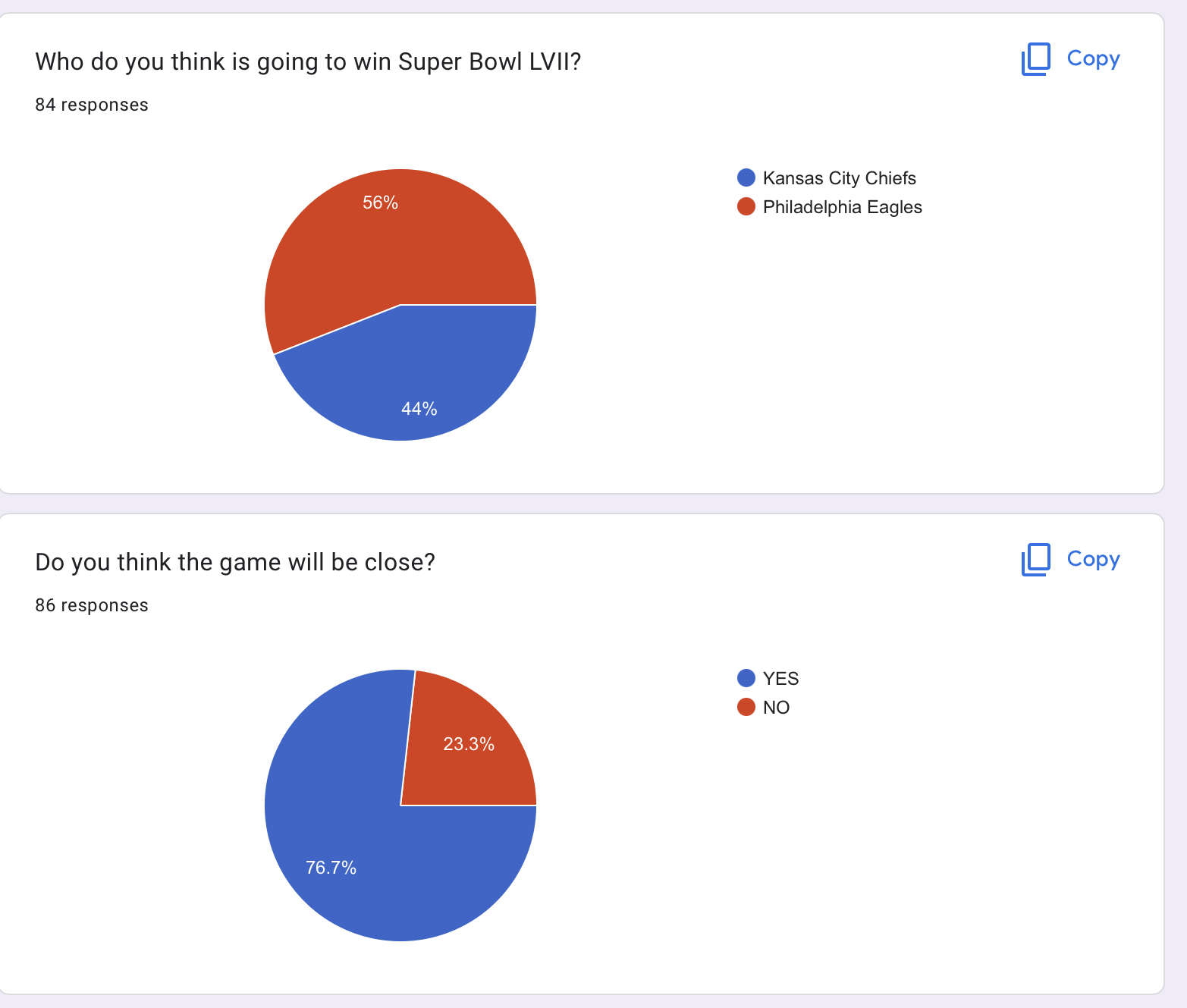1187x1008 pixels.
Task: Click Copy text on Super Bowl LVII question
Action: tap(1093, 58)
